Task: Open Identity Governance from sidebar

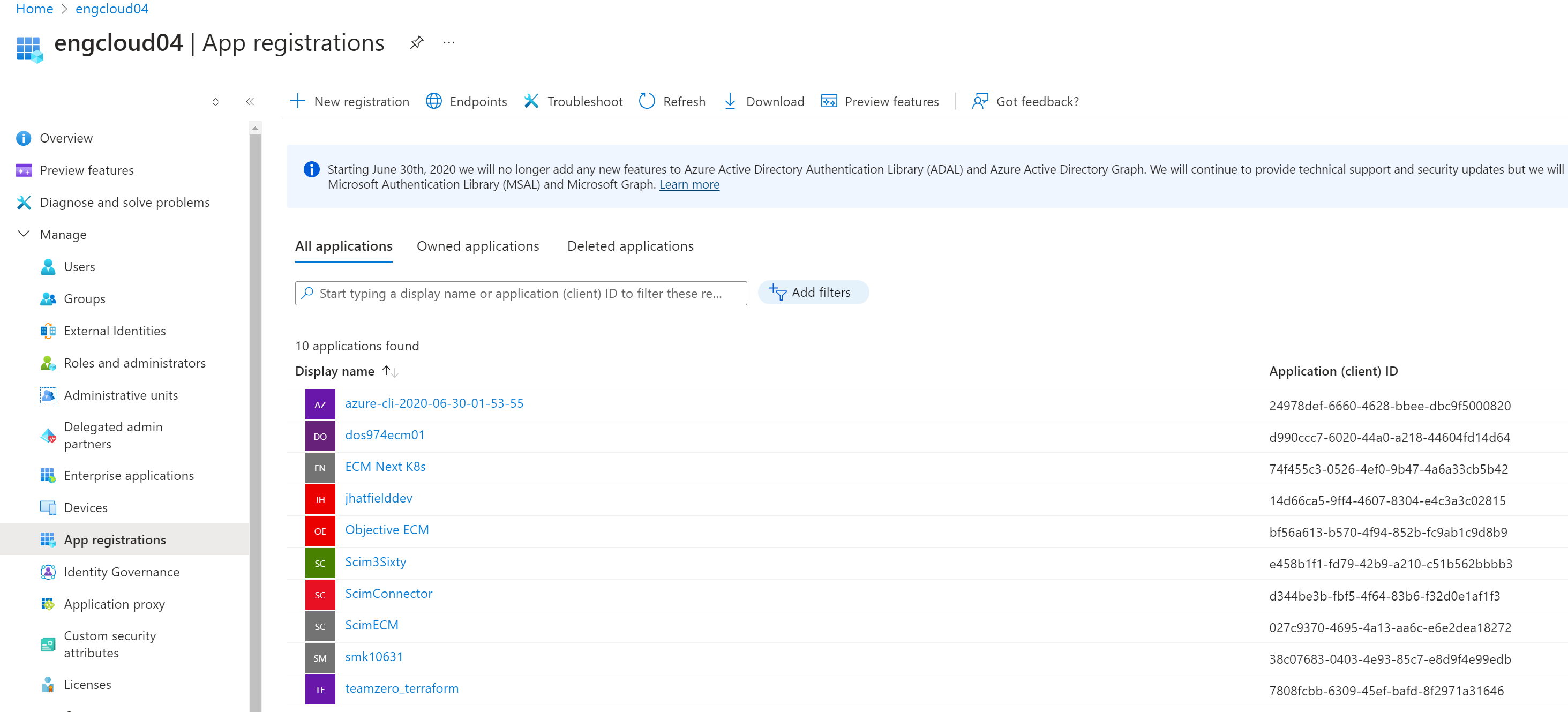Action: coord(121,572)
